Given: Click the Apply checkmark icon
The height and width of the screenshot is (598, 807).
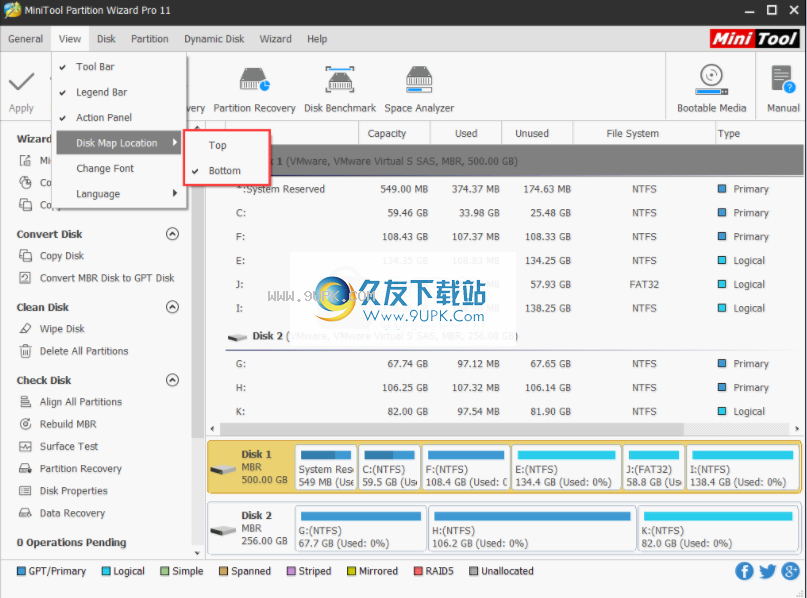Looking at the screenshot, I should [x=21, y=82].
